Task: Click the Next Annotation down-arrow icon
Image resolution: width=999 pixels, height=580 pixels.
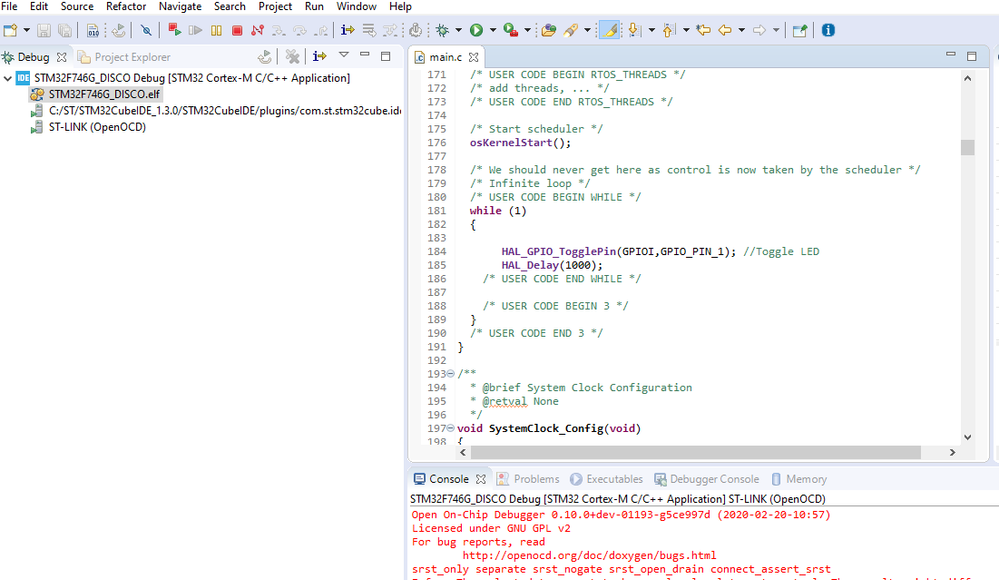Action: (633, 30)
